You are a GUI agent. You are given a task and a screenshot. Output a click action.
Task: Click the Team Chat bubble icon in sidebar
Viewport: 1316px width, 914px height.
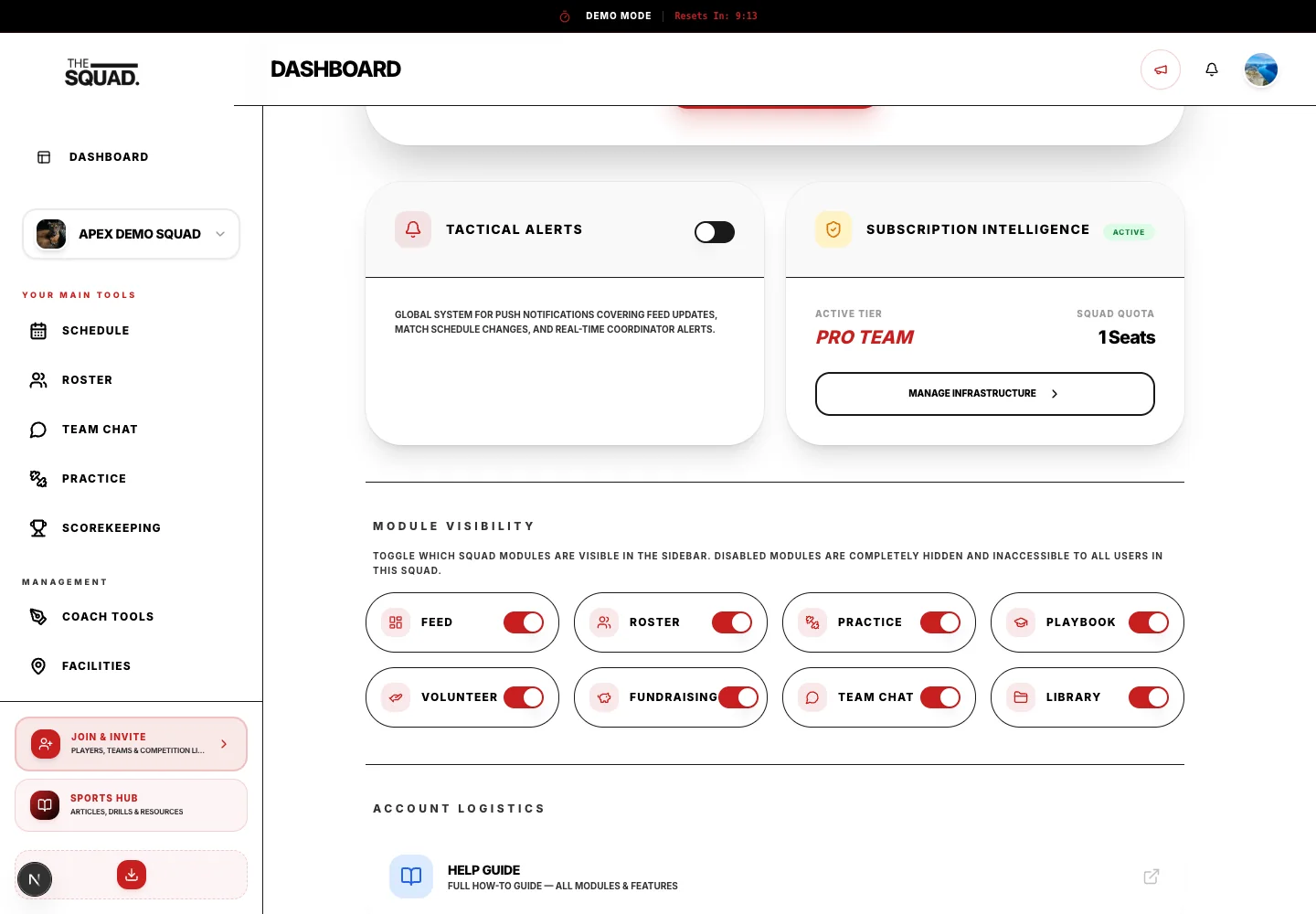tap(38, 430)
